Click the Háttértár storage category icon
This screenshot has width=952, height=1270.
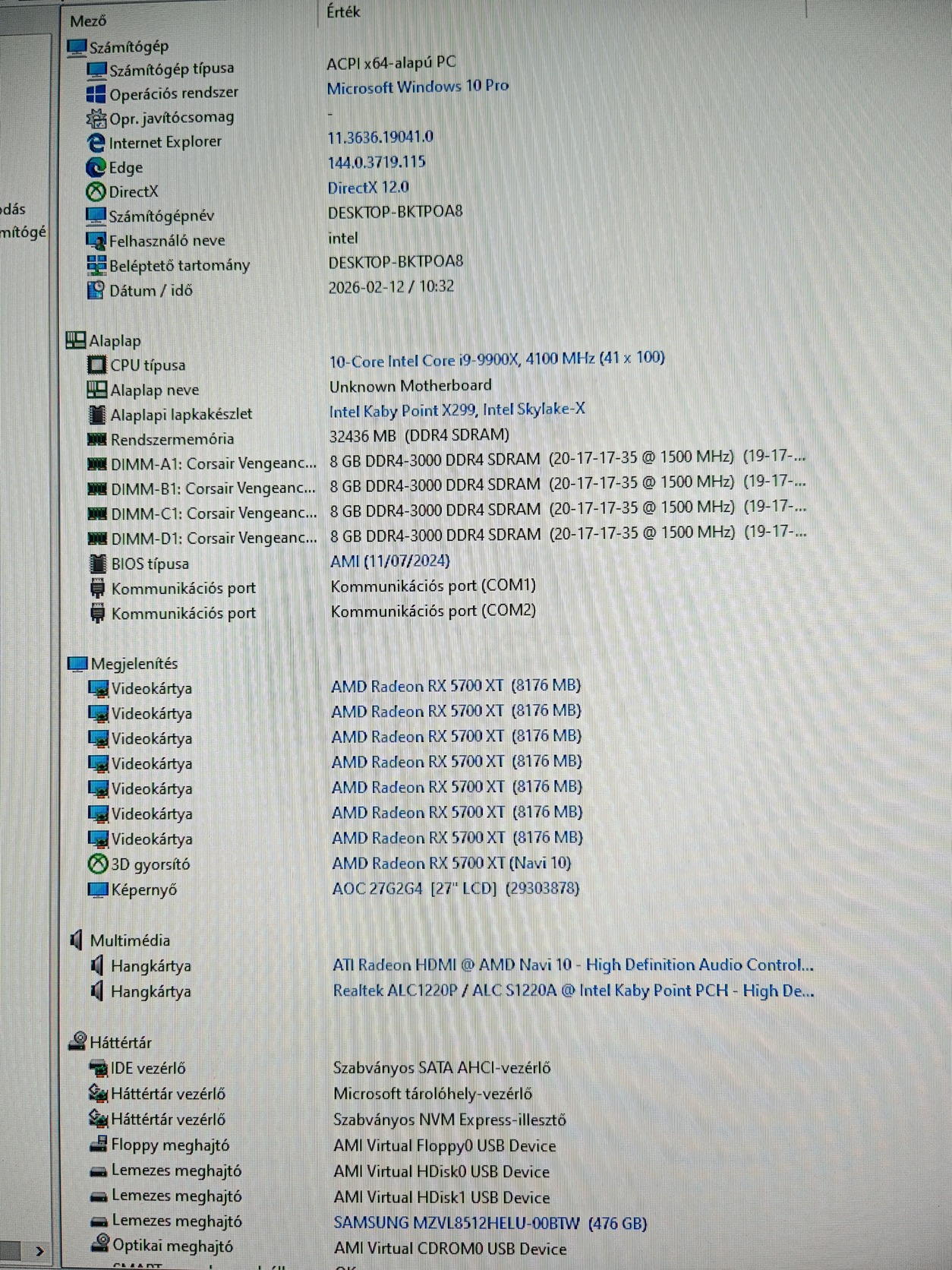point(77,1041)
